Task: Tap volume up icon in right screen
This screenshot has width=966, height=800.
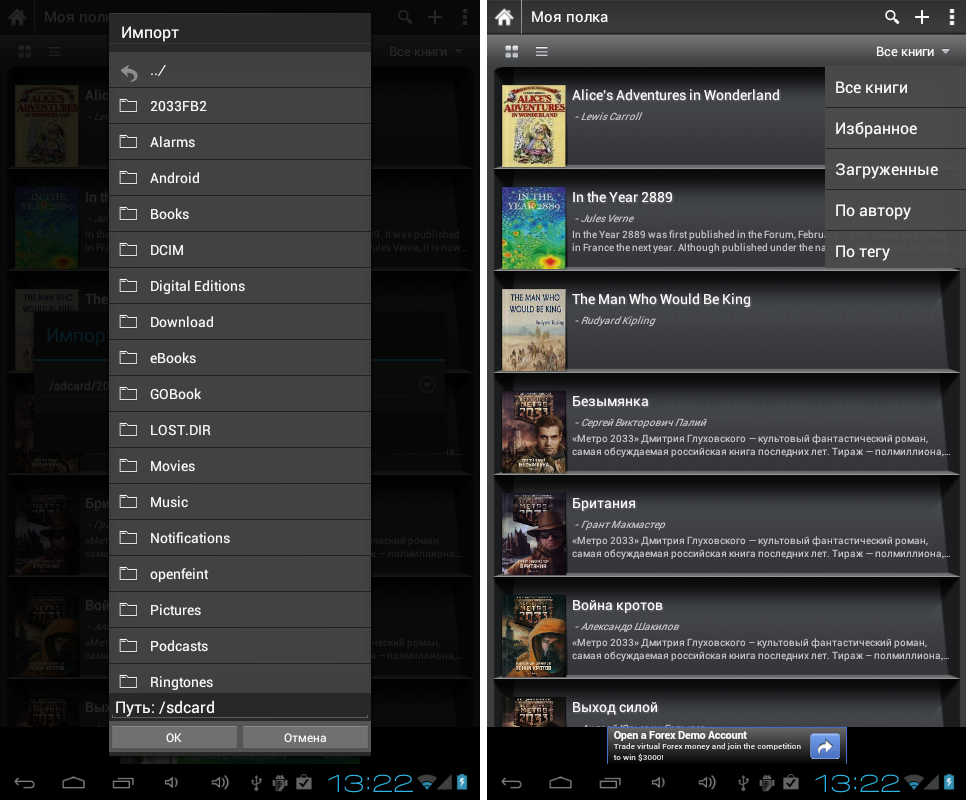Action: click(707, 783)
